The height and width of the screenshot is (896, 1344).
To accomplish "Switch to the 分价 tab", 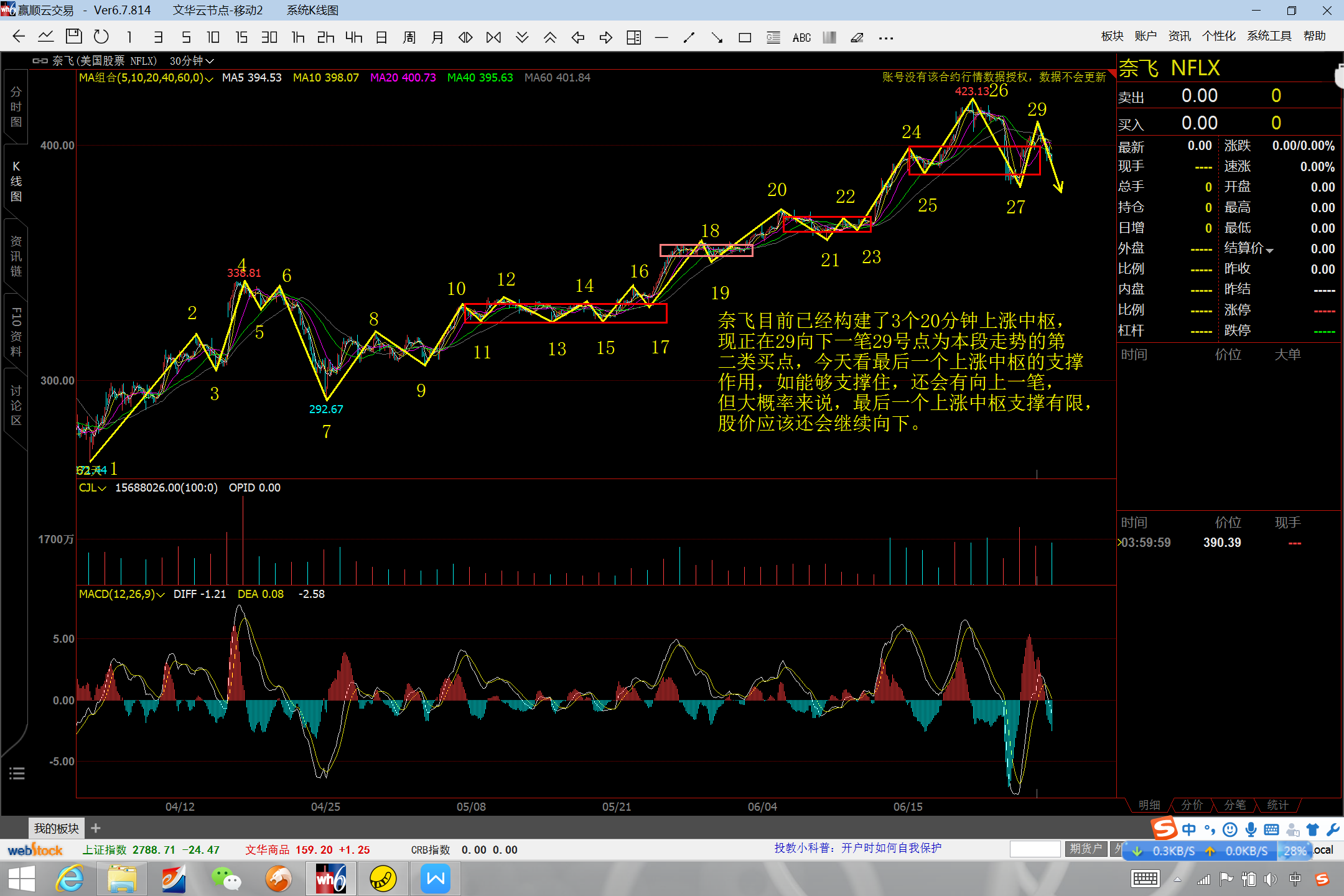I will click(x=1192, y=805).
